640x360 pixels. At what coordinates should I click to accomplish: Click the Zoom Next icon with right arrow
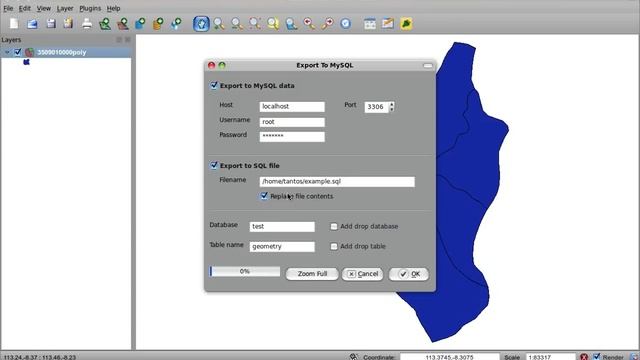tap(327, 24)
